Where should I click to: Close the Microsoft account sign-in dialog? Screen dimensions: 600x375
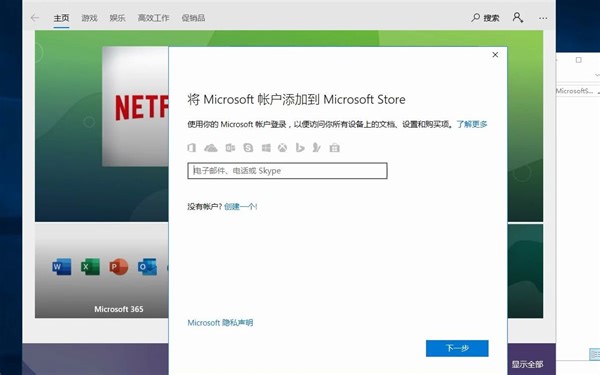point(495,55)
